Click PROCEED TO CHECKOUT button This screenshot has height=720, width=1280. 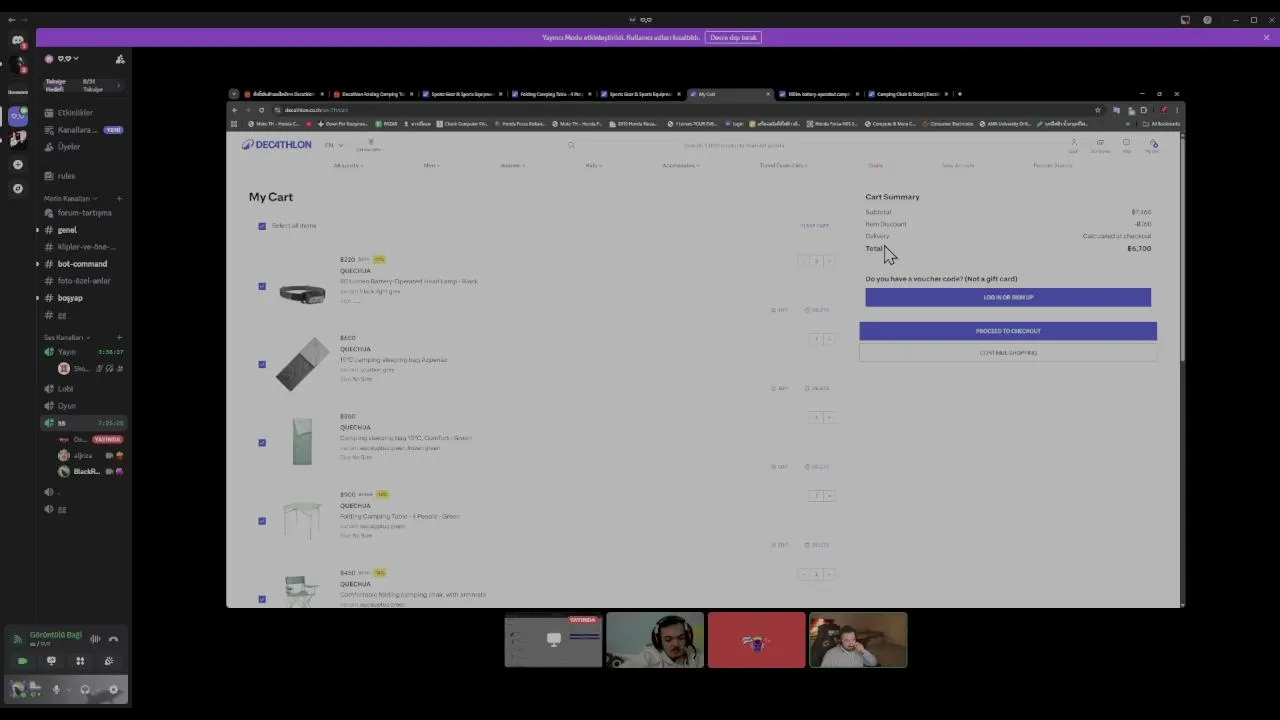(x=1008, y=331)
